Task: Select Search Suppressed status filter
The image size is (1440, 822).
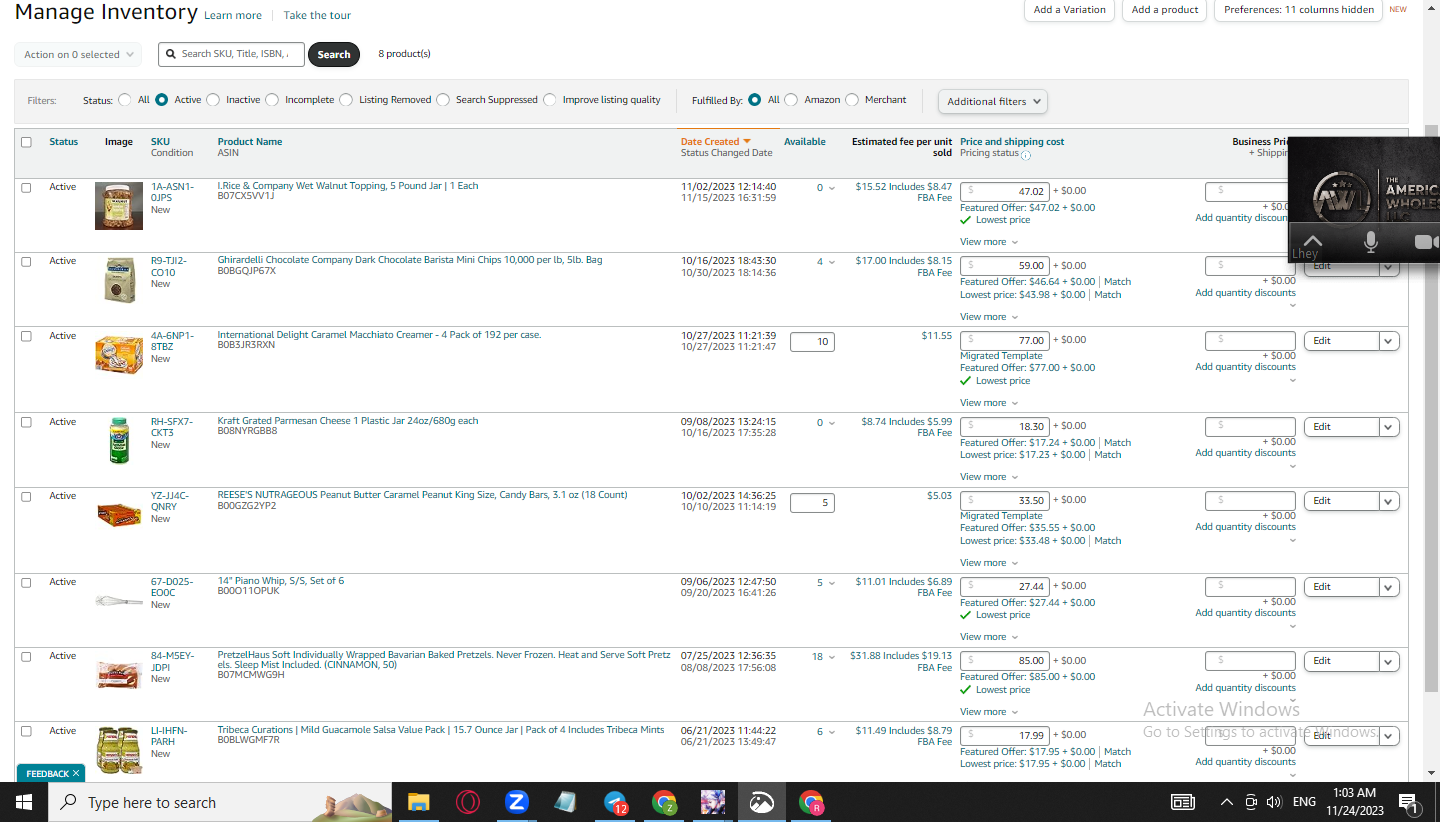Action: pyautogui.click(x=443, y=100)
